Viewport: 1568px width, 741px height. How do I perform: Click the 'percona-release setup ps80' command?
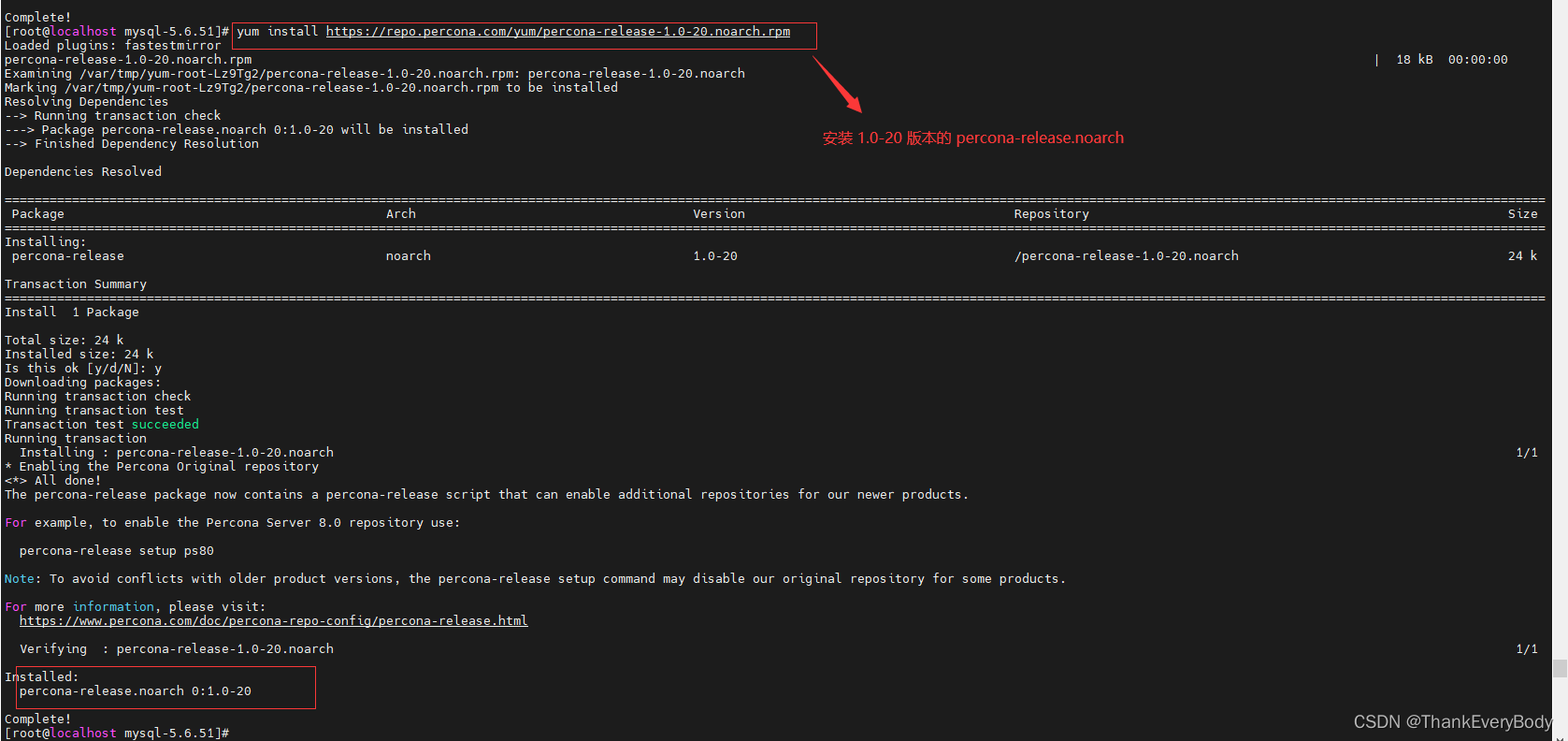(x=117, y=551)
